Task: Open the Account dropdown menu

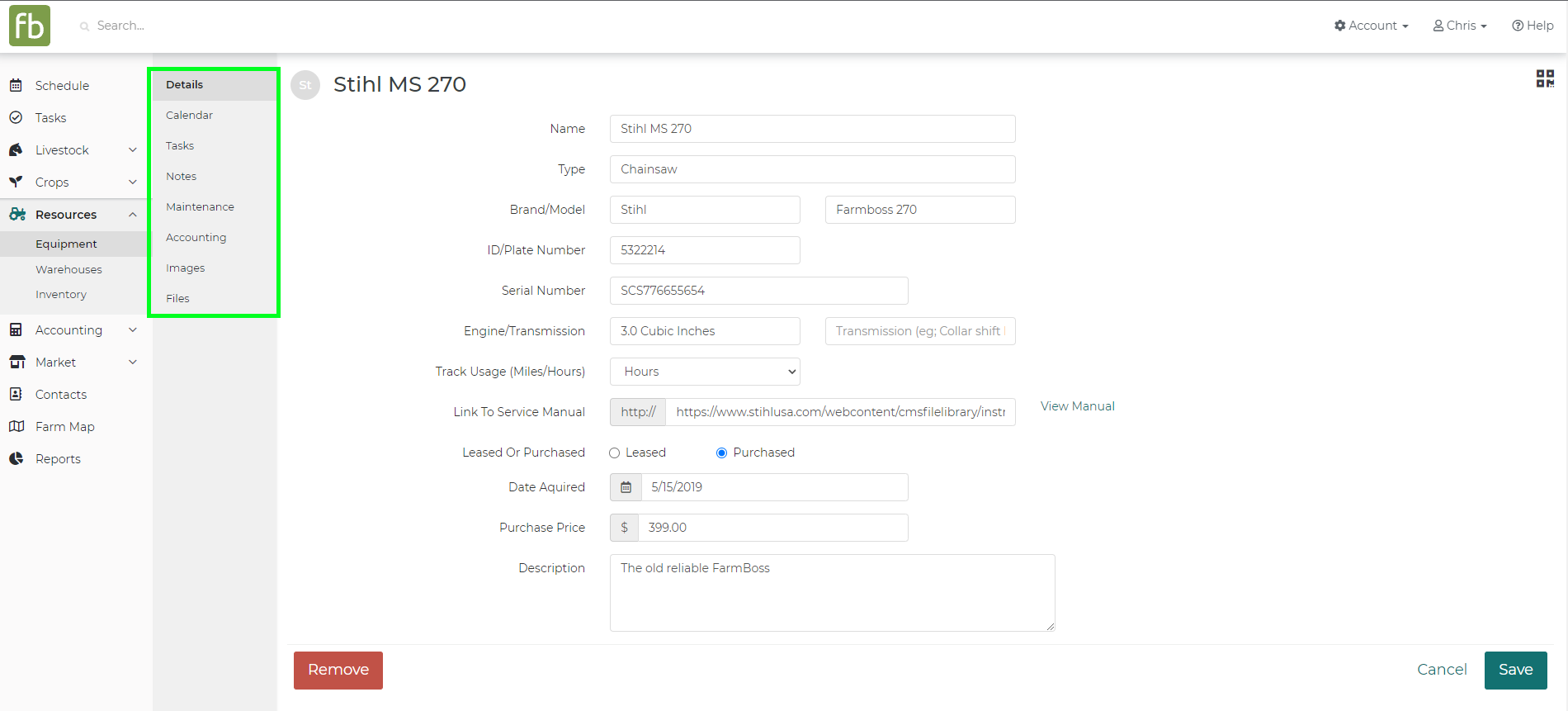Action: (1371, 26)
